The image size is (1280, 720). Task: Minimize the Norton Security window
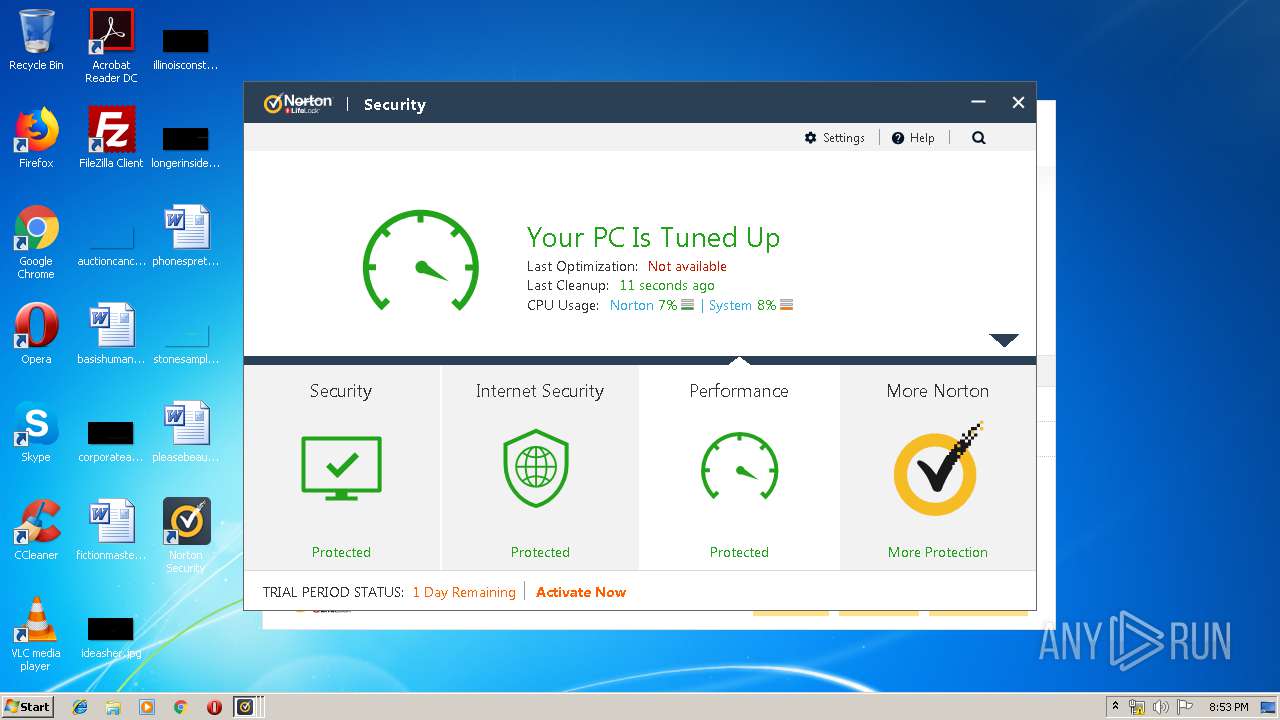978,102
